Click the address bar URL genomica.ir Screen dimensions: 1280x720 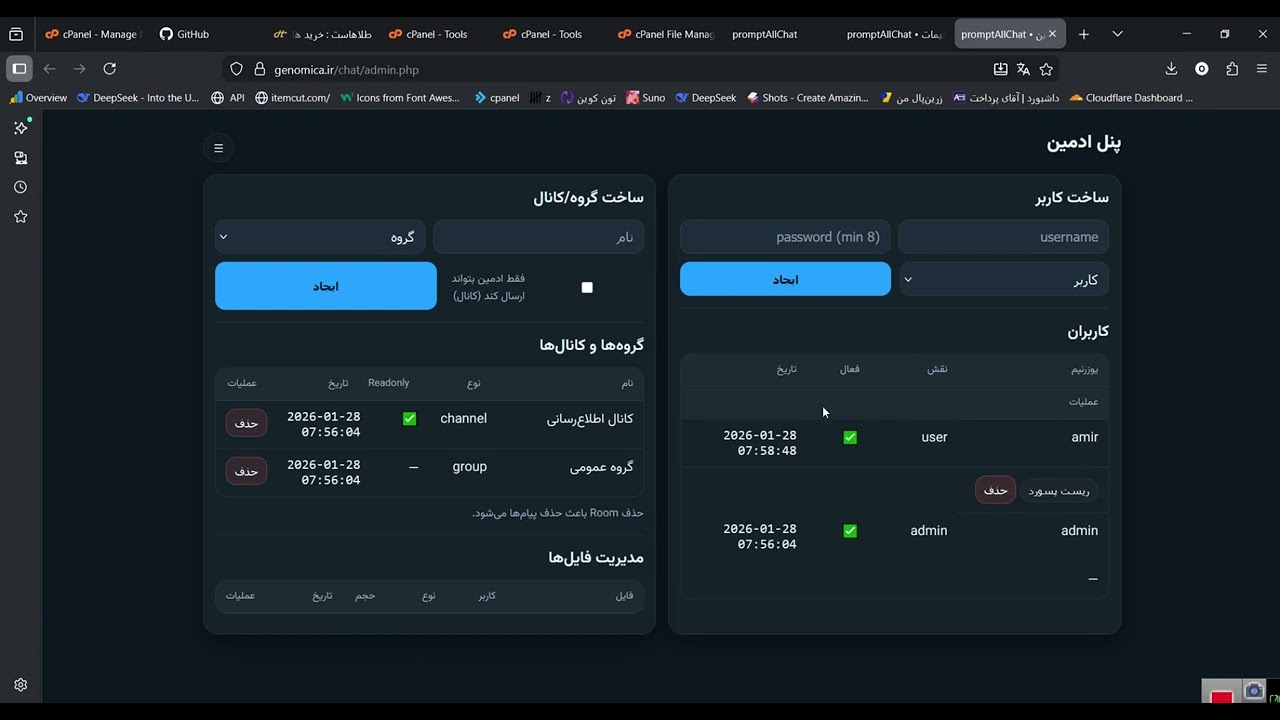click(x=346, y=70)
